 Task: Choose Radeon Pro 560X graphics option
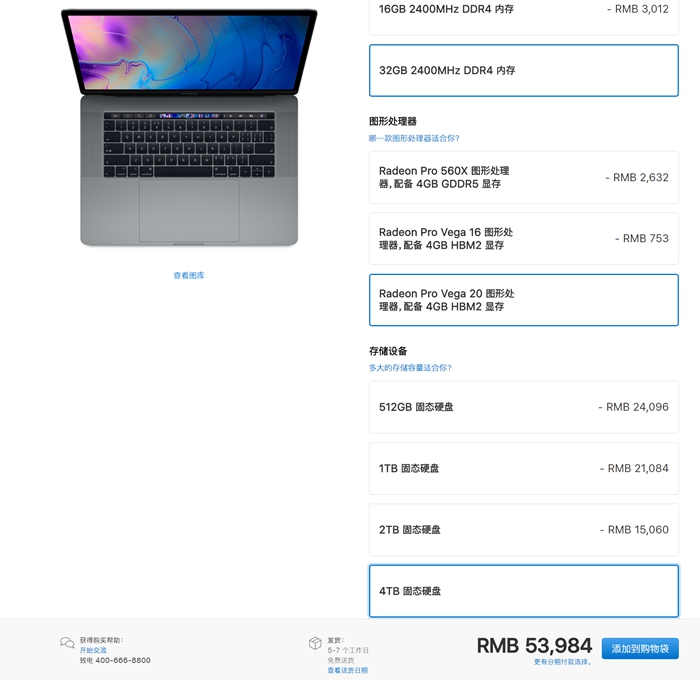click(x=524, y=177)
